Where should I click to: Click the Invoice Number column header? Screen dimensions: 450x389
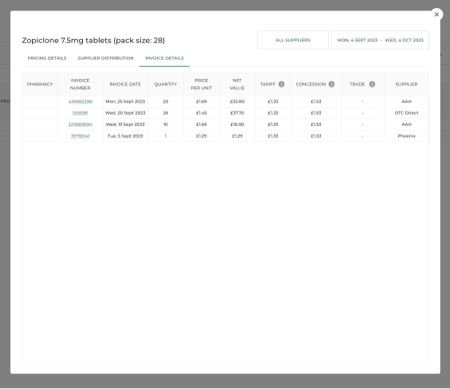coord(80,84)
